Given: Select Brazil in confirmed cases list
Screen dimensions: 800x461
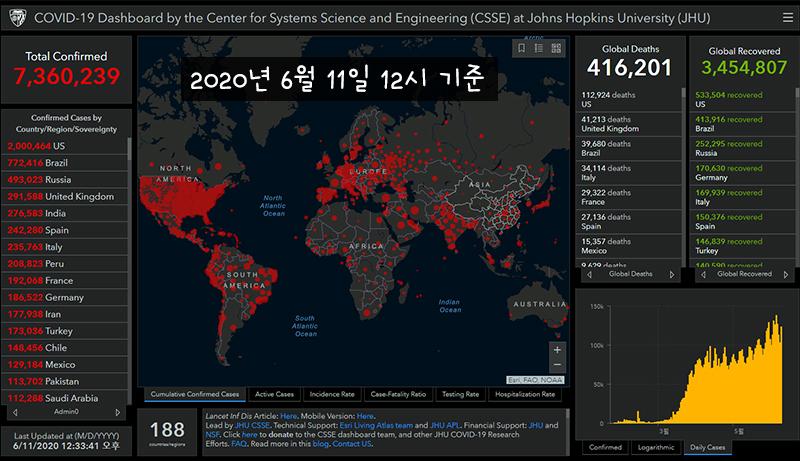Looking at the screenshot, I should point(65,163).
